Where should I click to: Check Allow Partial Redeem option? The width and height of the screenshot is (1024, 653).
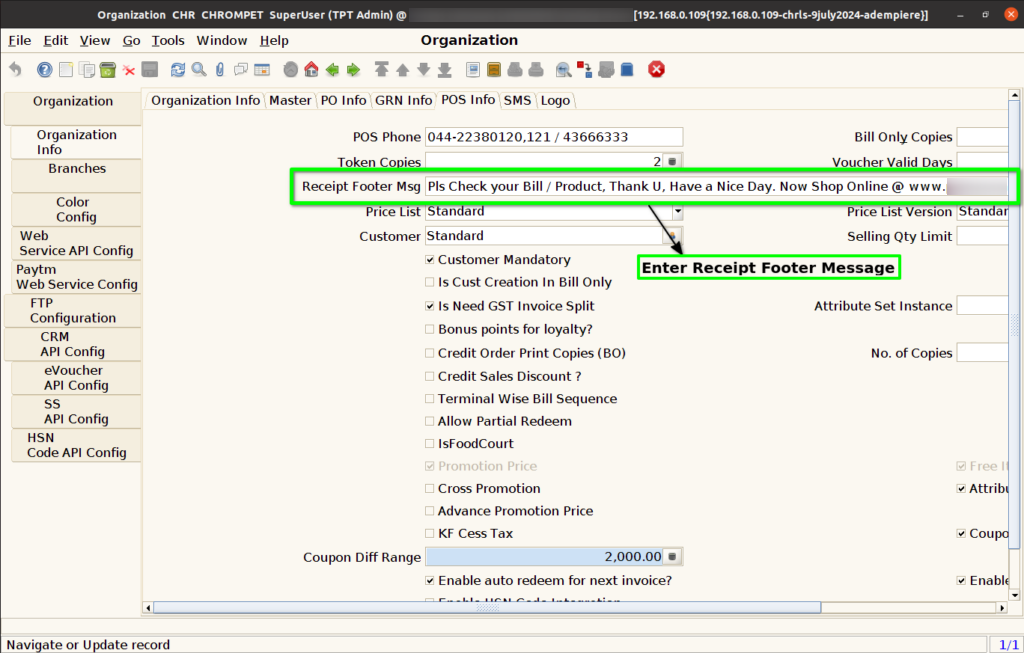[x=430, y=421]
